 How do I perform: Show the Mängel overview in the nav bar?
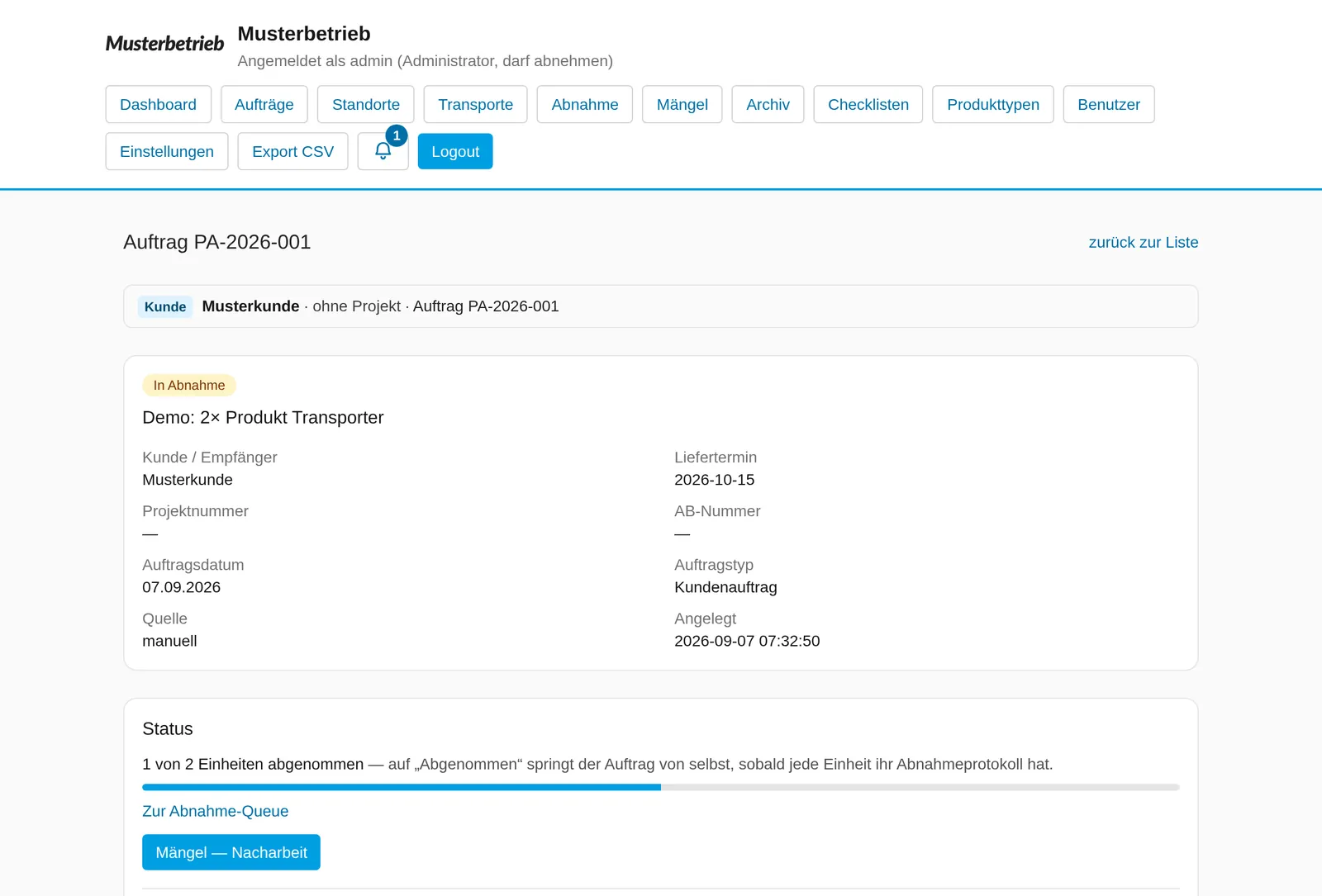tap(682, 105)
